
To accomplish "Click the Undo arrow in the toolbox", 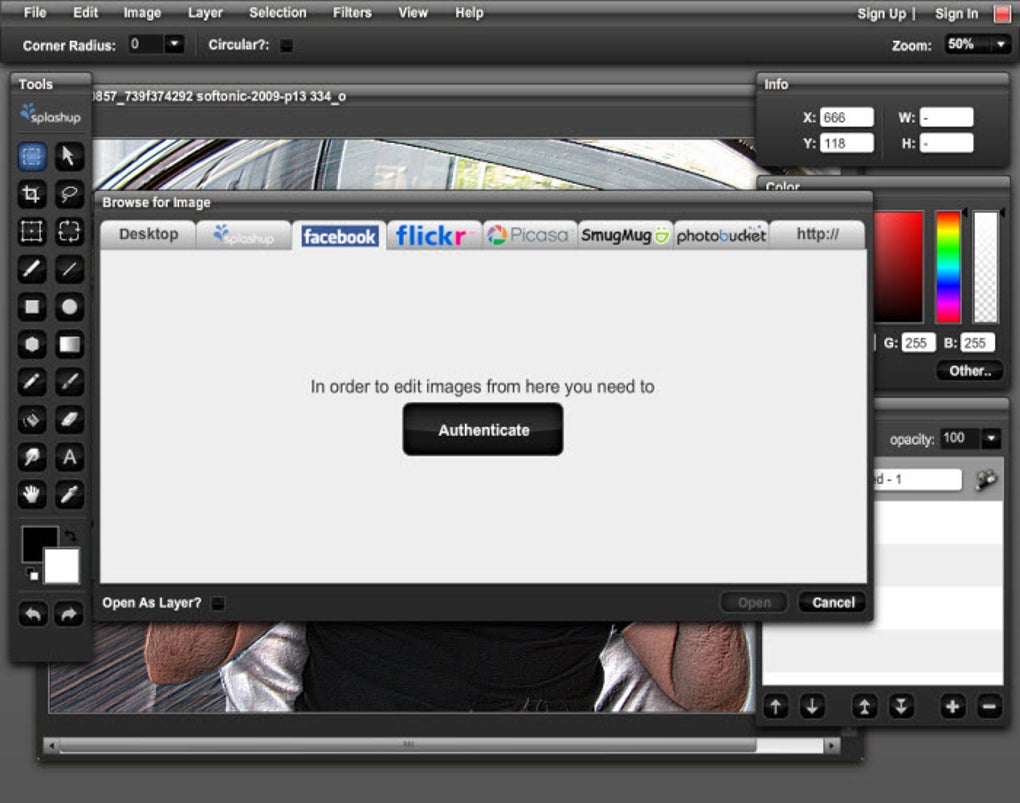I will tap(33, 613).
